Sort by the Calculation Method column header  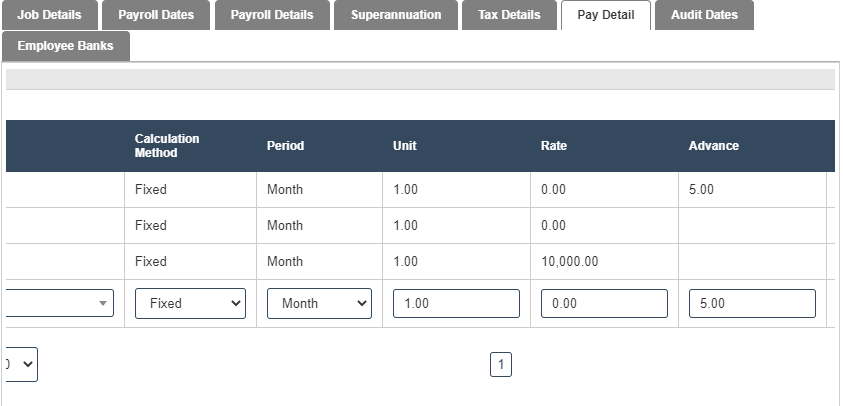point(167,146)
